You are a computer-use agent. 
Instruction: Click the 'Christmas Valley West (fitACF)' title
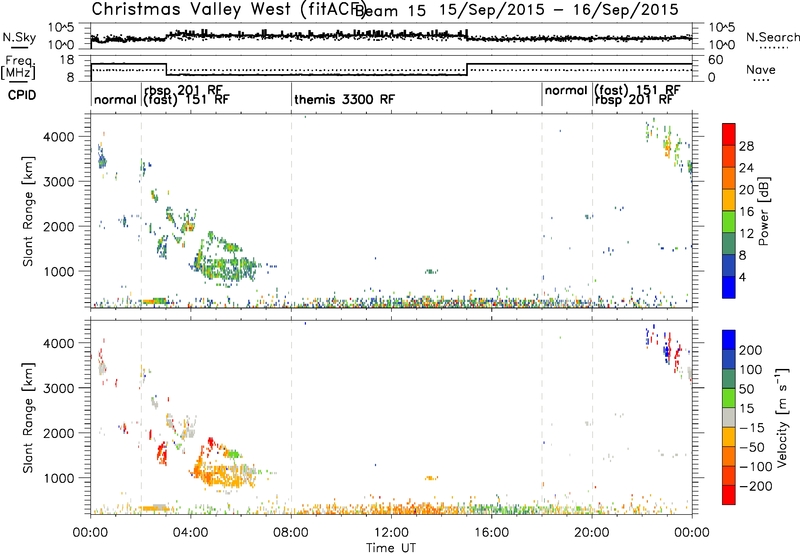pyautogui.click(x=228, y=10)
